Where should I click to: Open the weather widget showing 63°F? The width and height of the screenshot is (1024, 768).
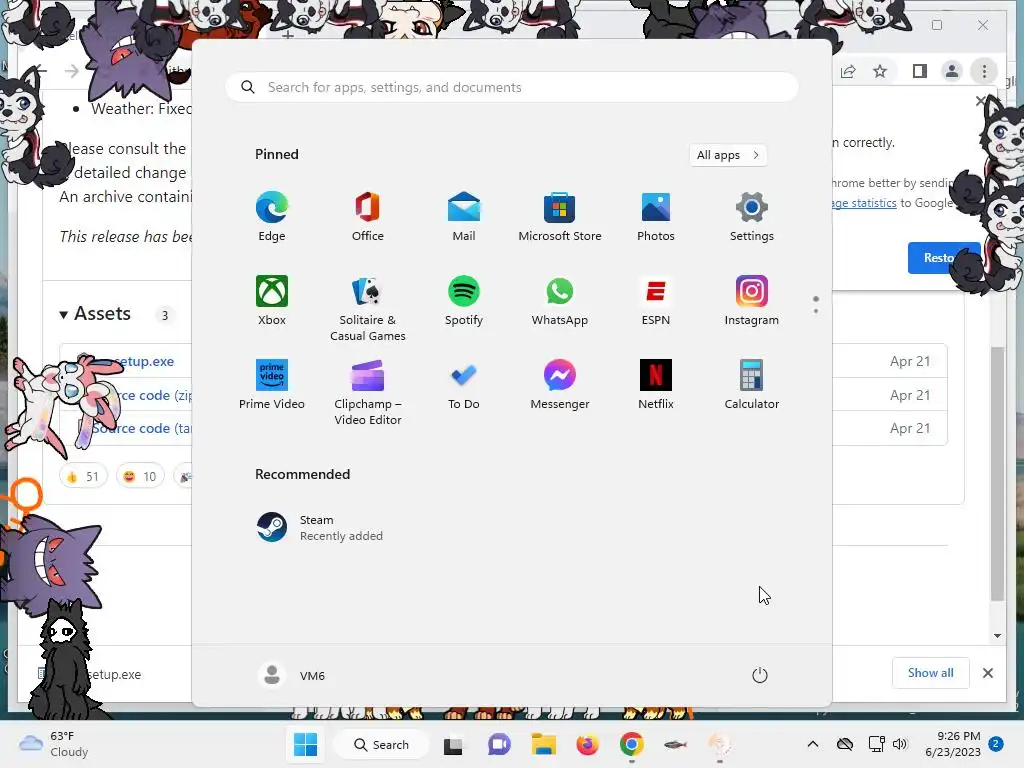point(54,744)
